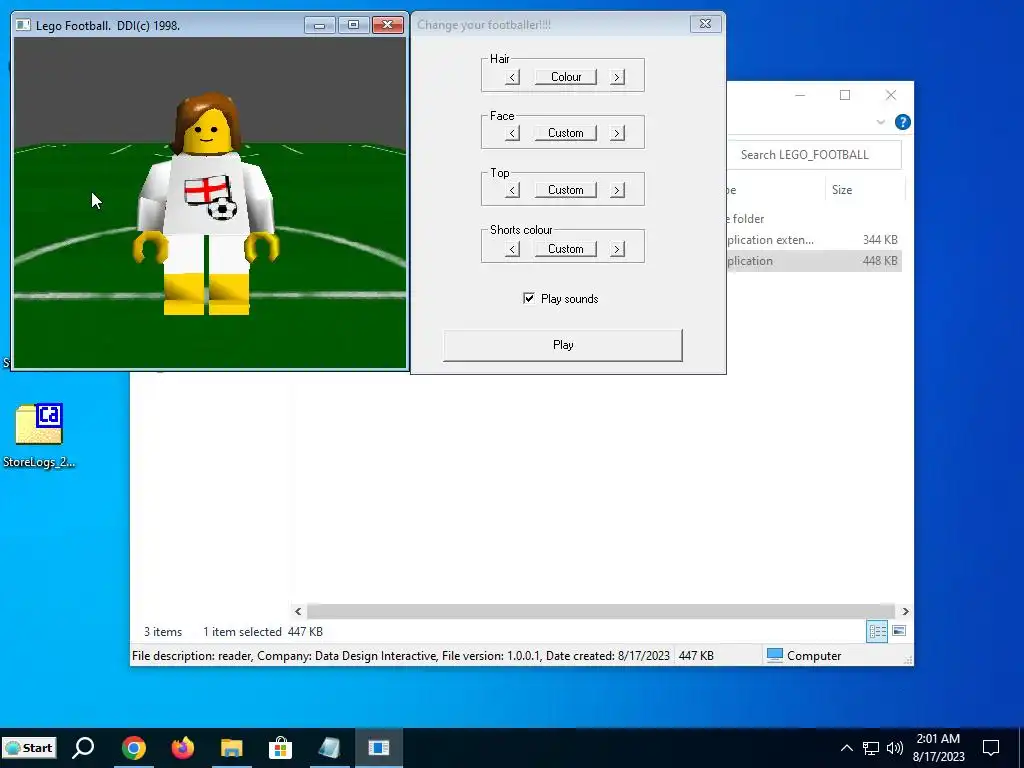Screen dimensions: 1024x768
Task: Click the Lego footballer model preview
Action: pyautogui.click(x=206, y=204)
